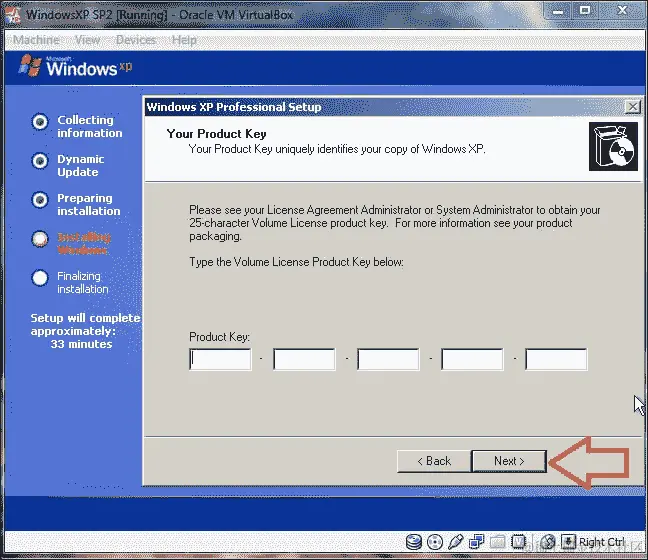Image resolution: width=648 pixels, height=560 pixels.
Task: Close the Windows XP Professional Setup dialog
Action: (x=633, y=107)
